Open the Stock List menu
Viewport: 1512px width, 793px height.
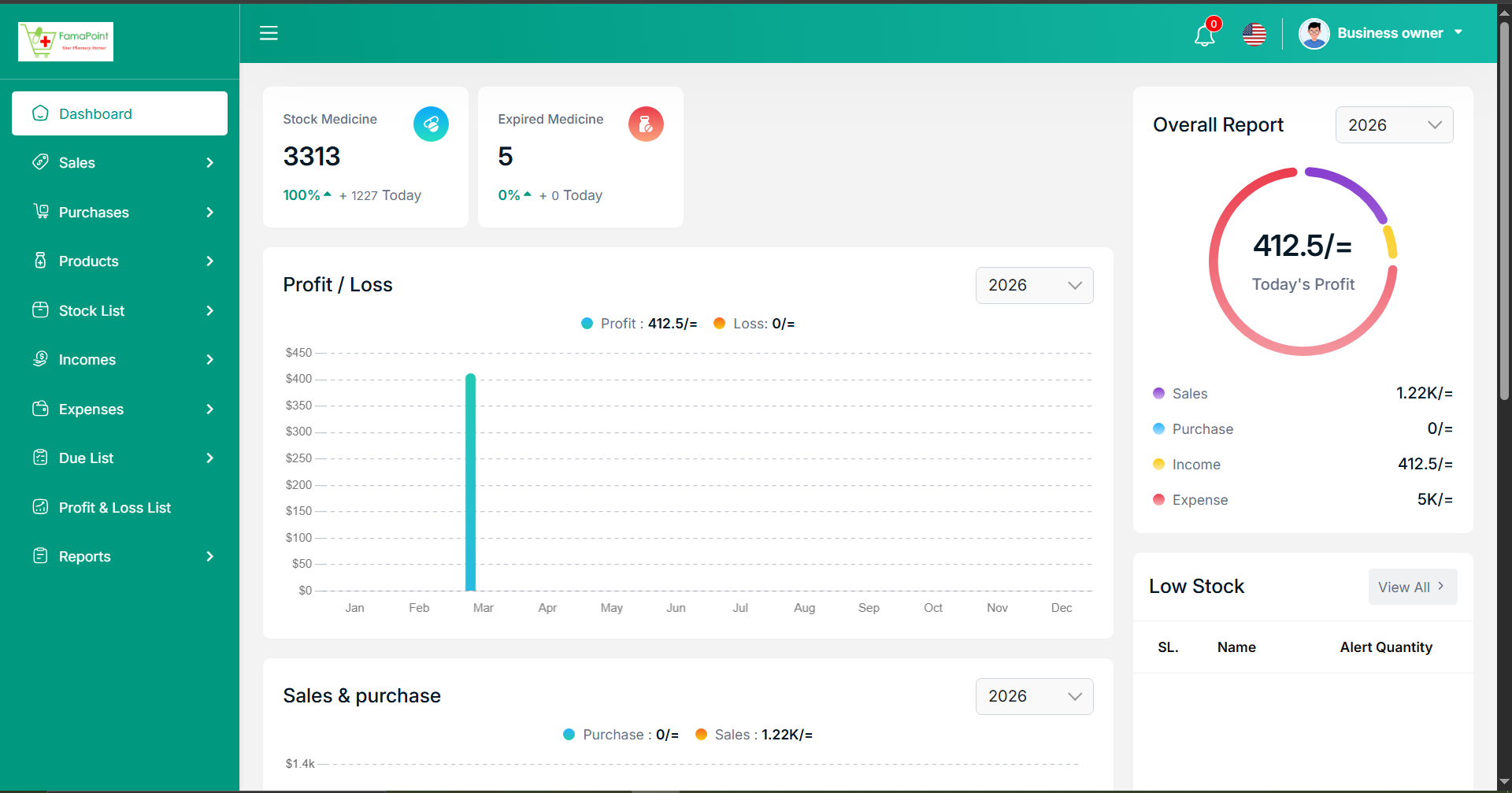(x=120, y=310)
